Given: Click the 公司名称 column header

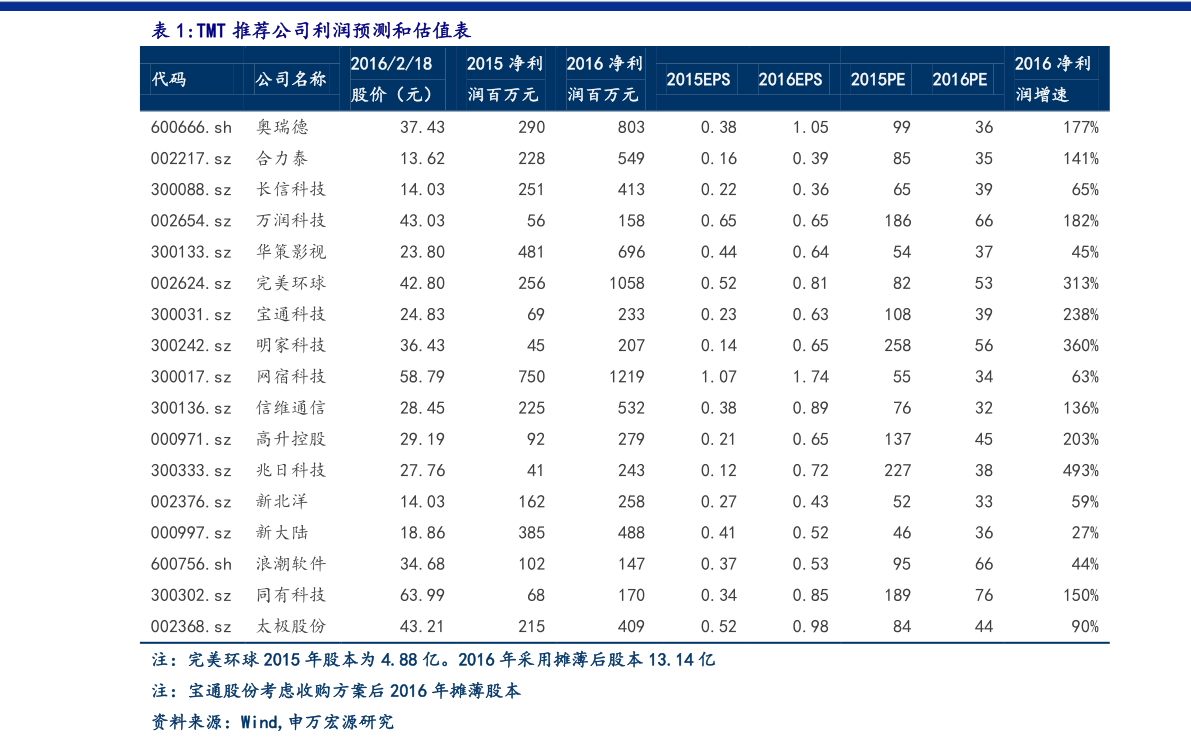Looking at the screenshot, I should click(x=290, y=79).
